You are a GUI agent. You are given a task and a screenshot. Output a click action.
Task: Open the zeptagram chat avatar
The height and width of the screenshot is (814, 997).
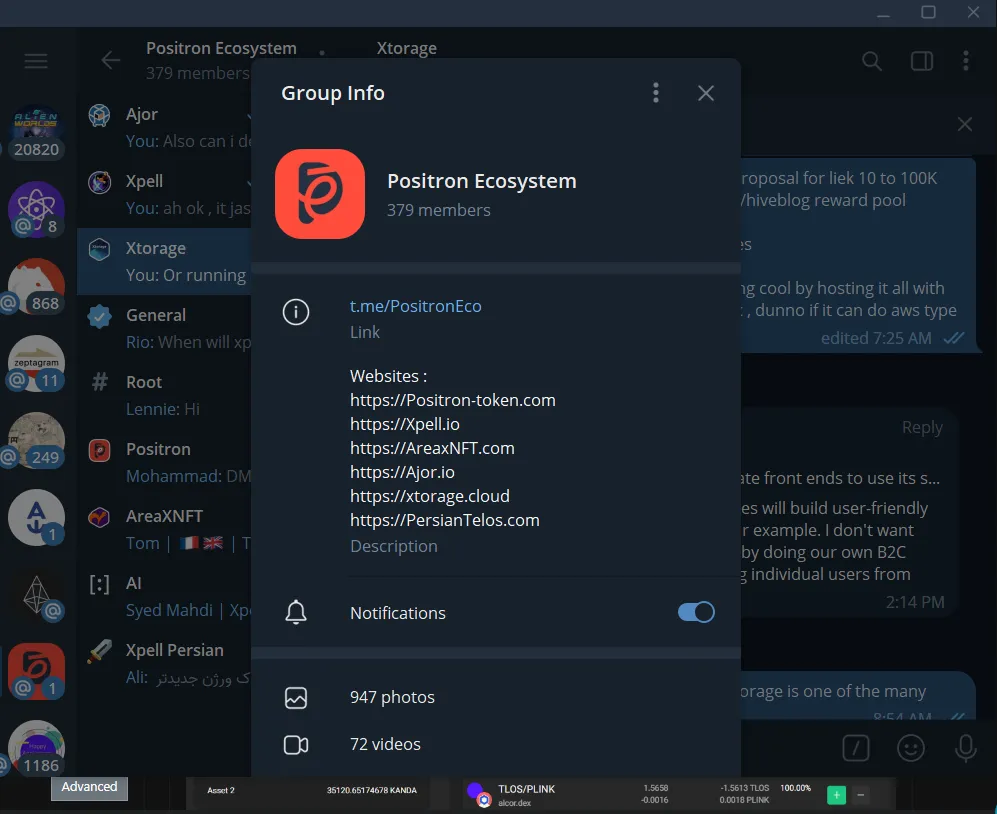point(36,363)
